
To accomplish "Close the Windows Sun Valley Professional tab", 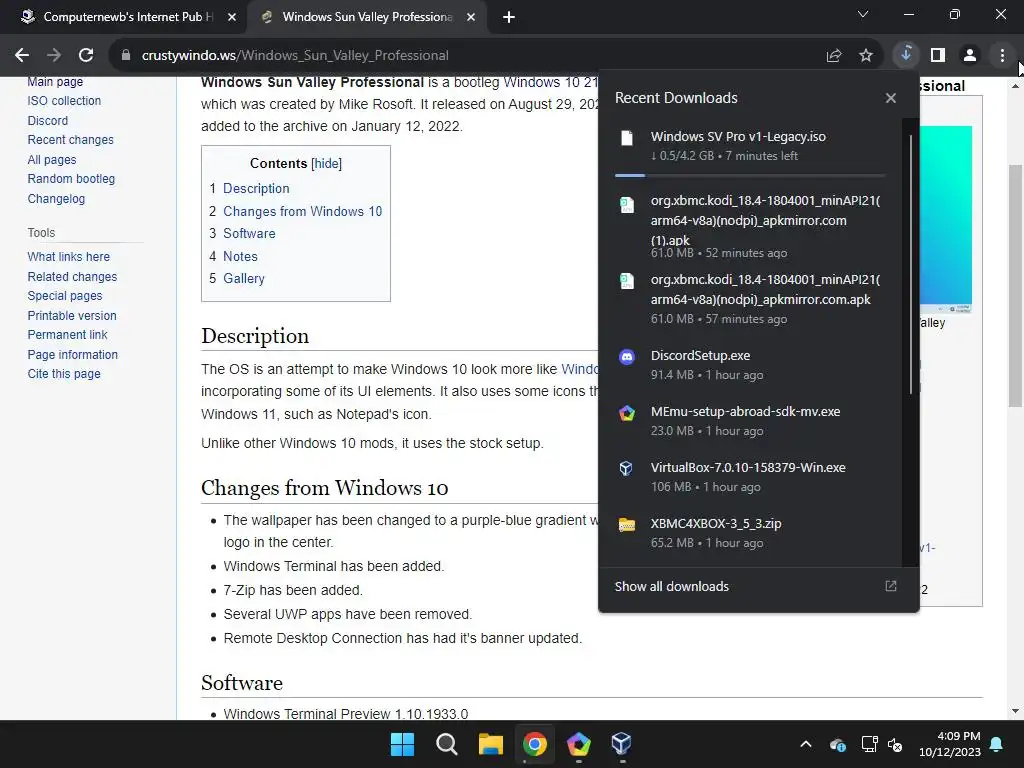I will 471,17.
